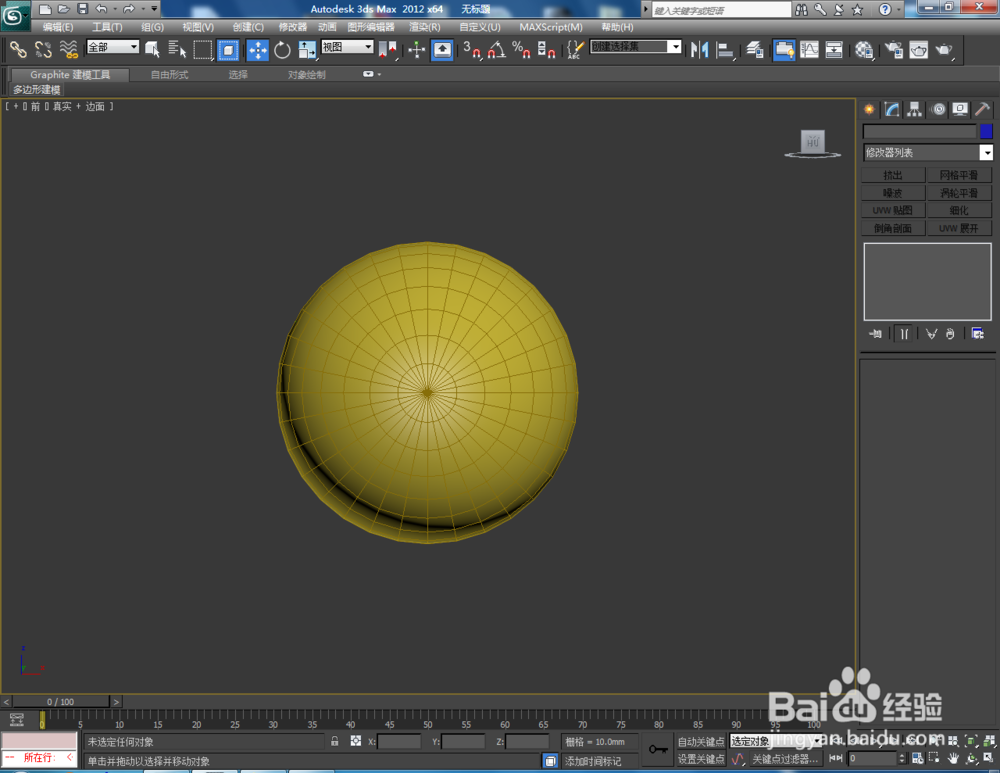The height and width of the screenshot is (773, 1000).
Task: Toggle Keyboard Shortcut Override button
Action: pyautogui.click(x=442, y=49)
